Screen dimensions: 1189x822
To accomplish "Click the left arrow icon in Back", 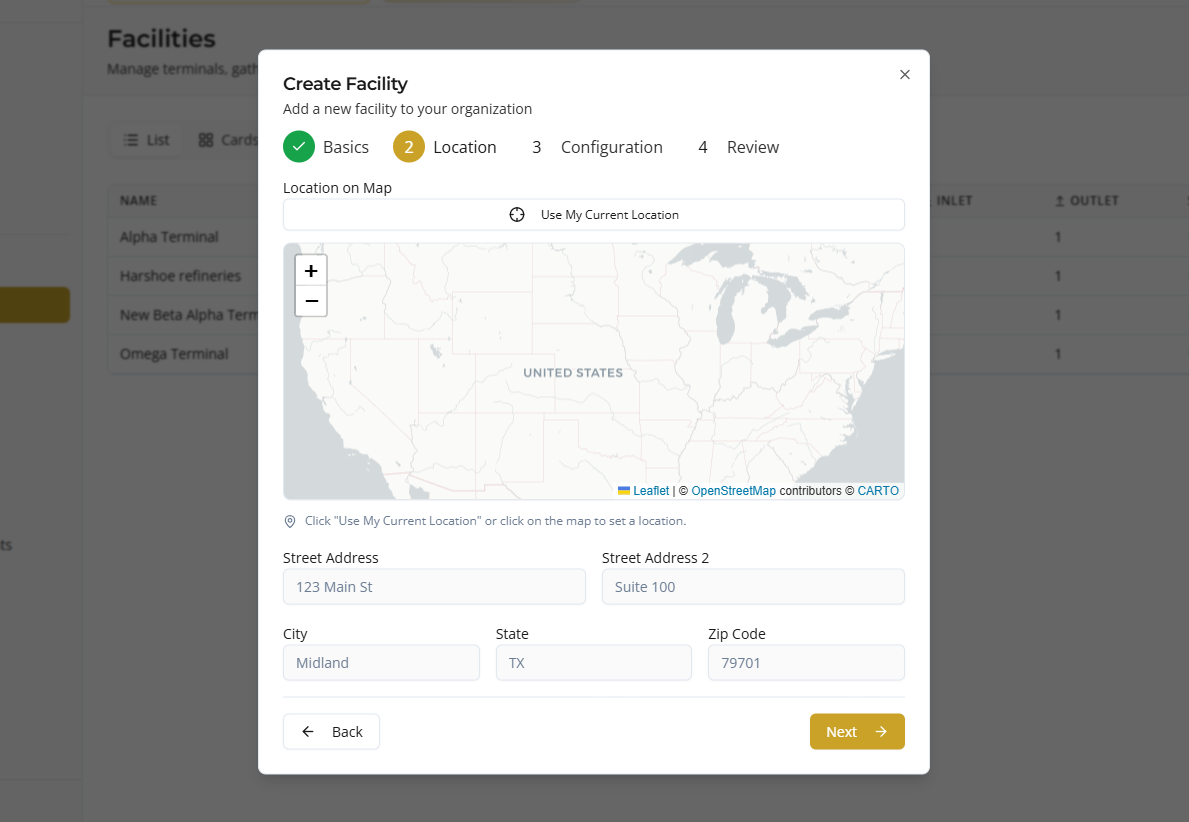I will coord(308,732).
